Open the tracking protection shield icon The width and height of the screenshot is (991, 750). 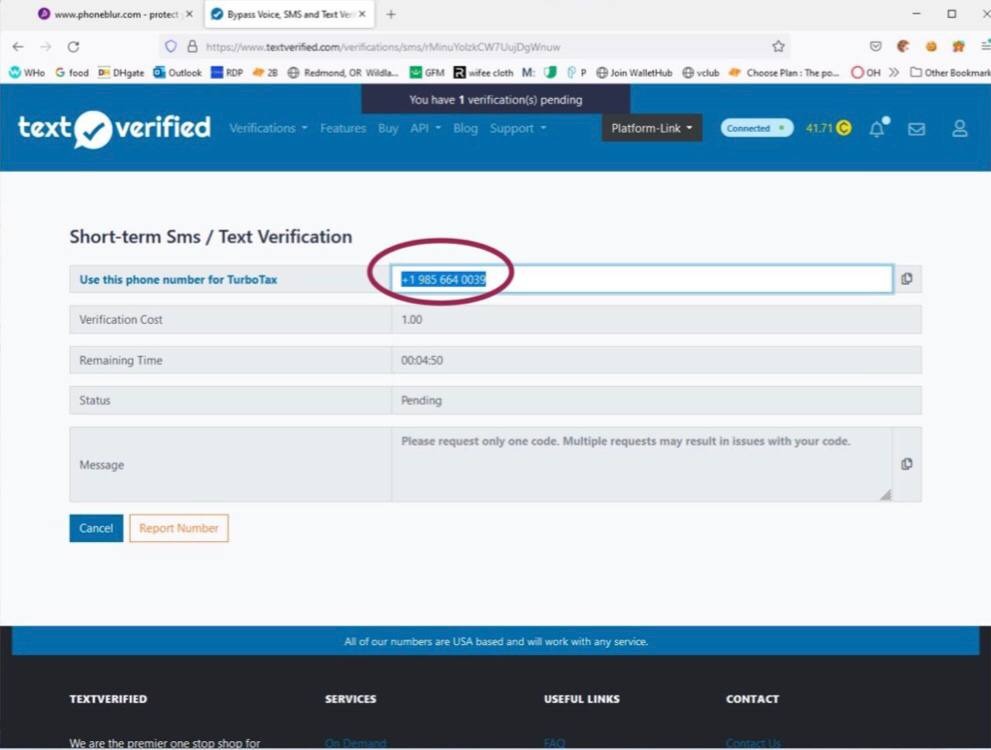point(171,46)
